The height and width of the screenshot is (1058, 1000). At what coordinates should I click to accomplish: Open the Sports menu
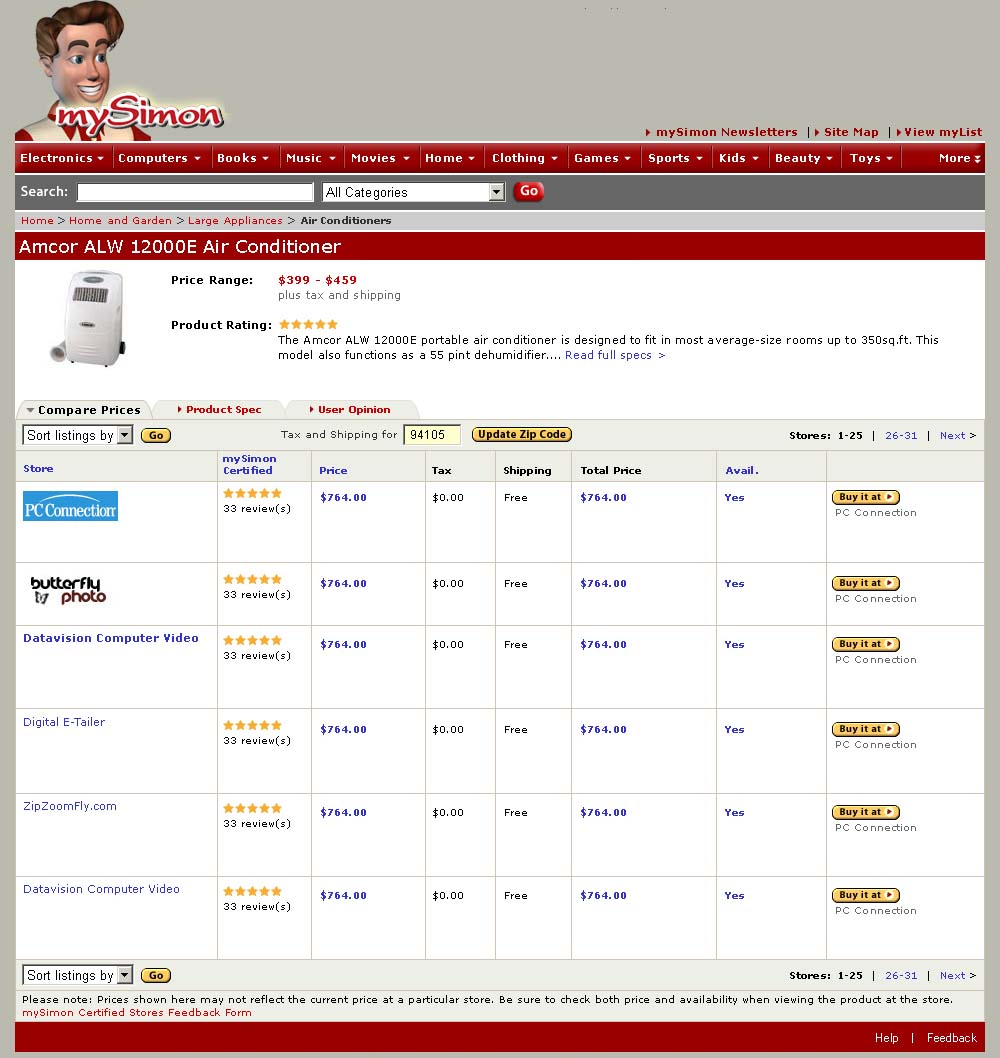[x=675, y=158]
